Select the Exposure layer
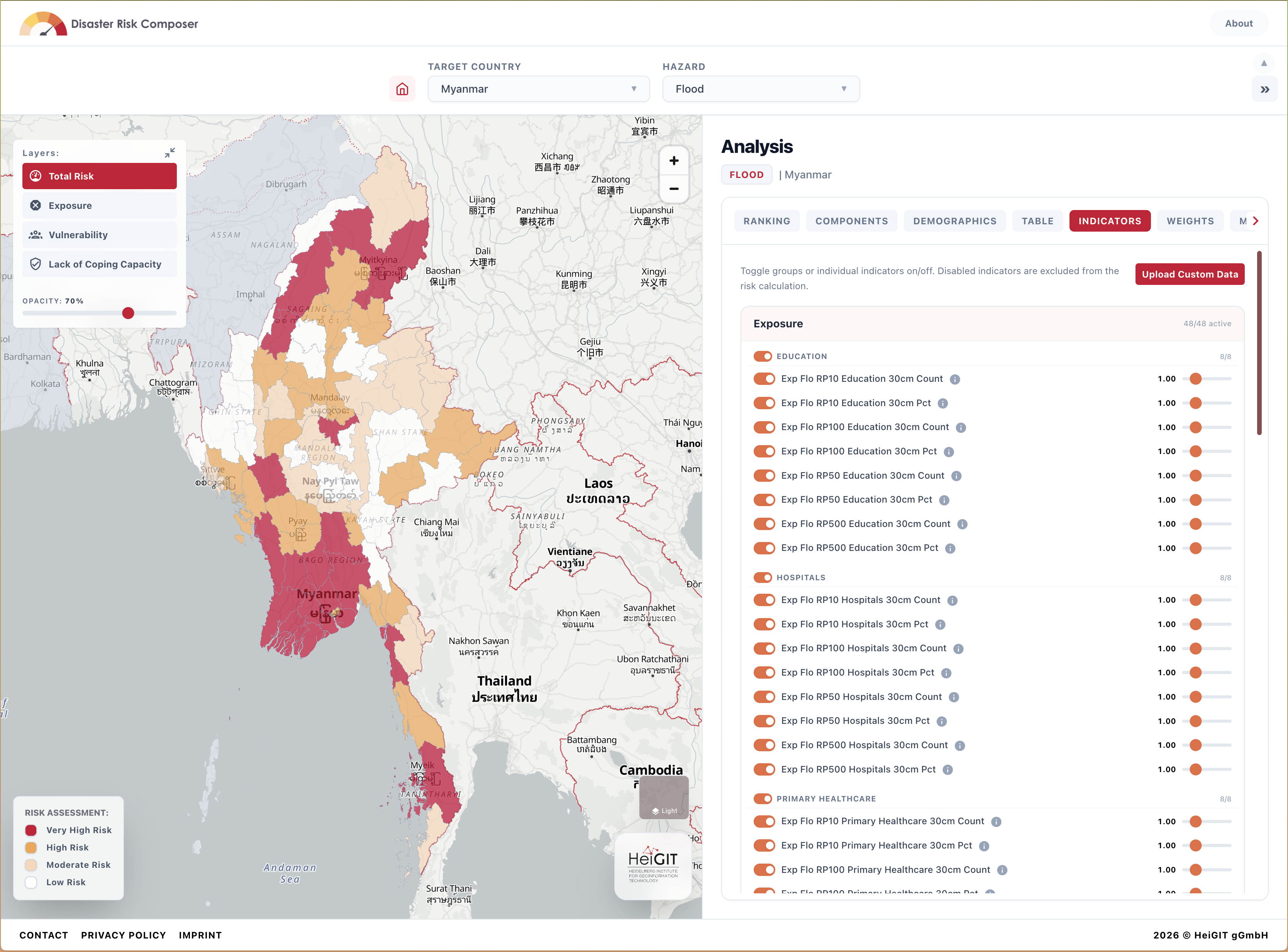 (99, 206)
